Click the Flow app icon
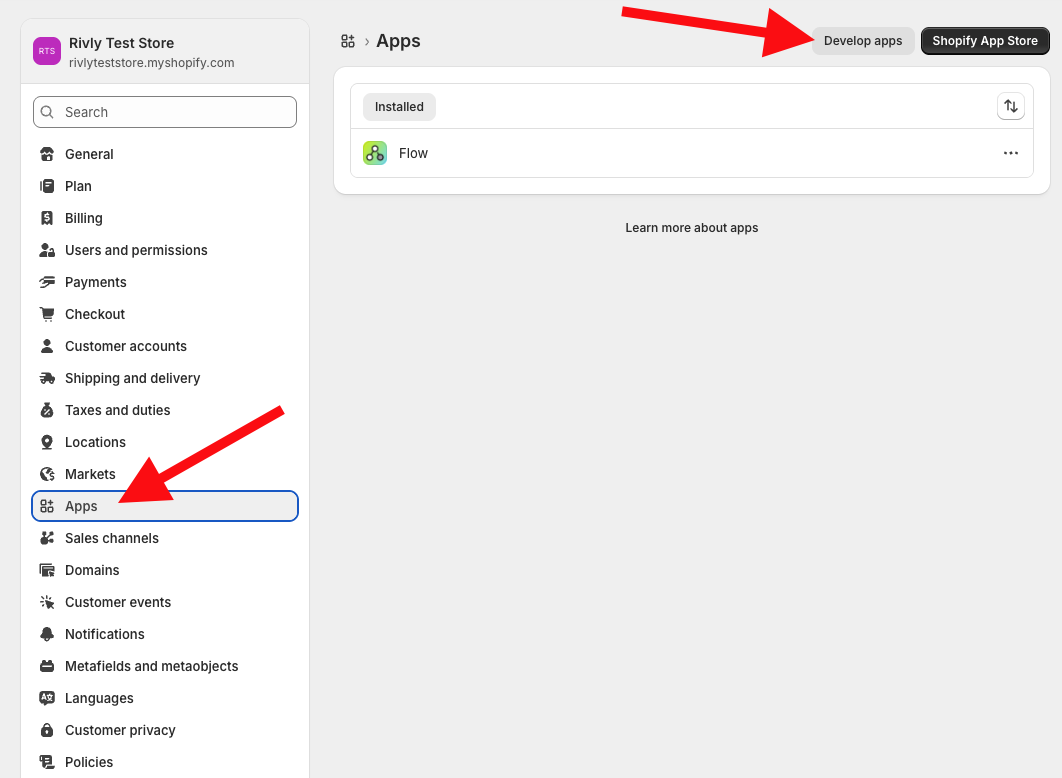1062x778 pixels. [375, 153]
